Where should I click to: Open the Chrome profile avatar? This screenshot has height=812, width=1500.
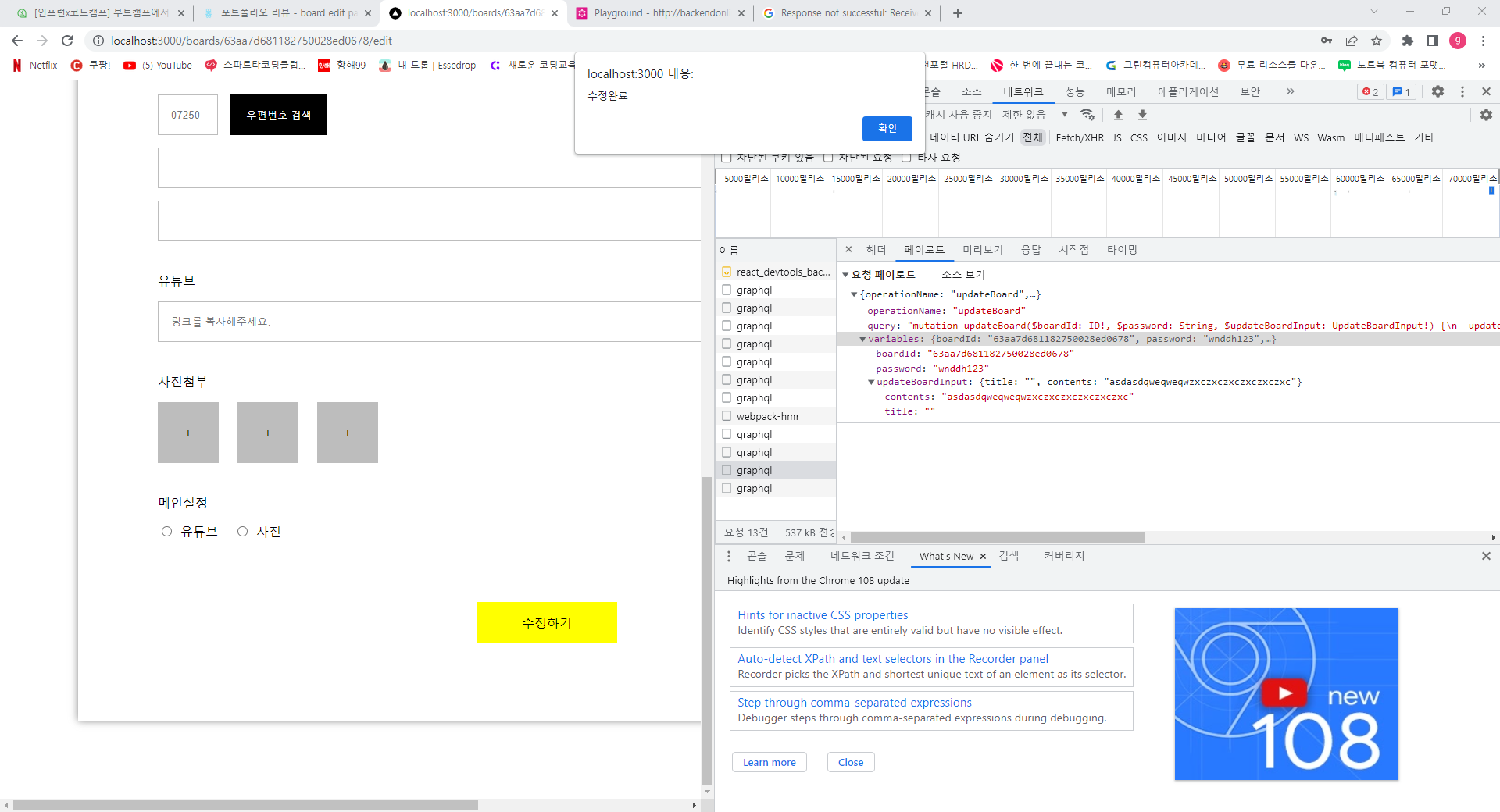(1458, 41)
